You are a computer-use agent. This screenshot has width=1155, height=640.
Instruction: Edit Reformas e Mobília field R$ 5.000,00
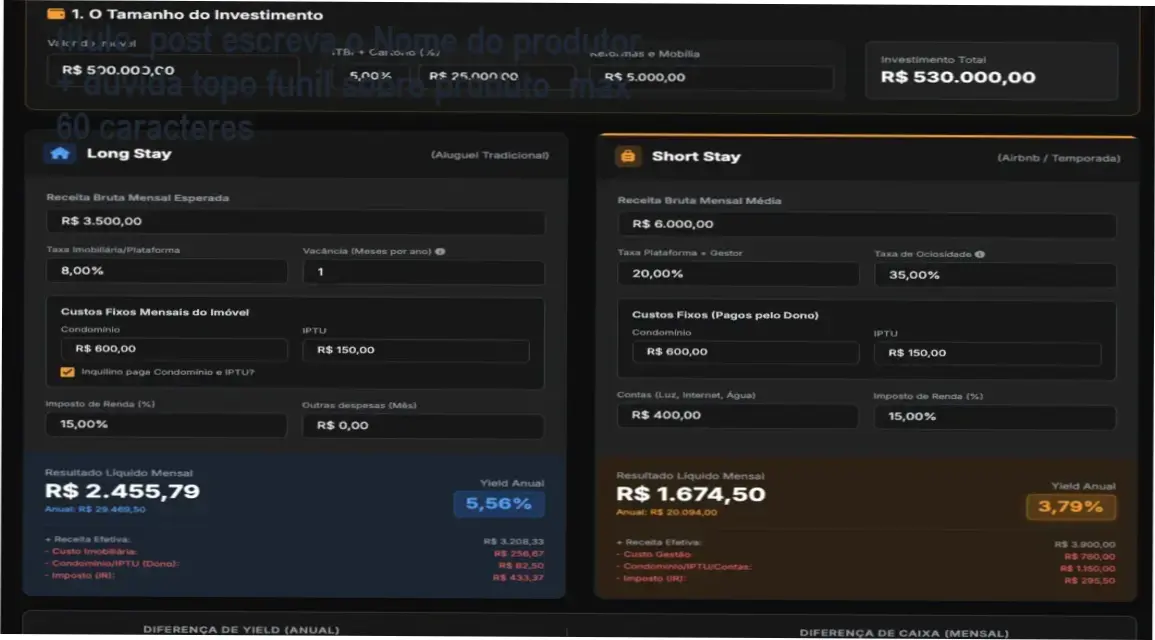coord(712,77)
